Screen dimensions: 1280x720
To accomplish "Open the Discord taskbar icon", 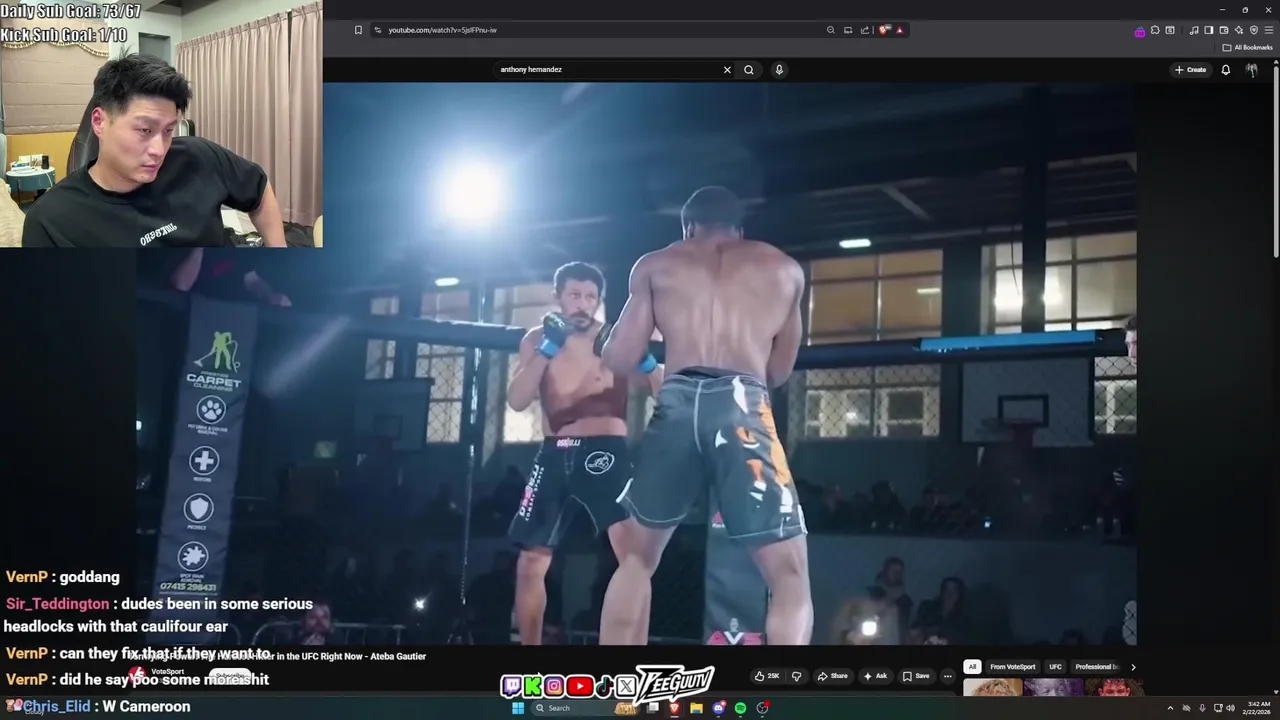I will point(718,708).
